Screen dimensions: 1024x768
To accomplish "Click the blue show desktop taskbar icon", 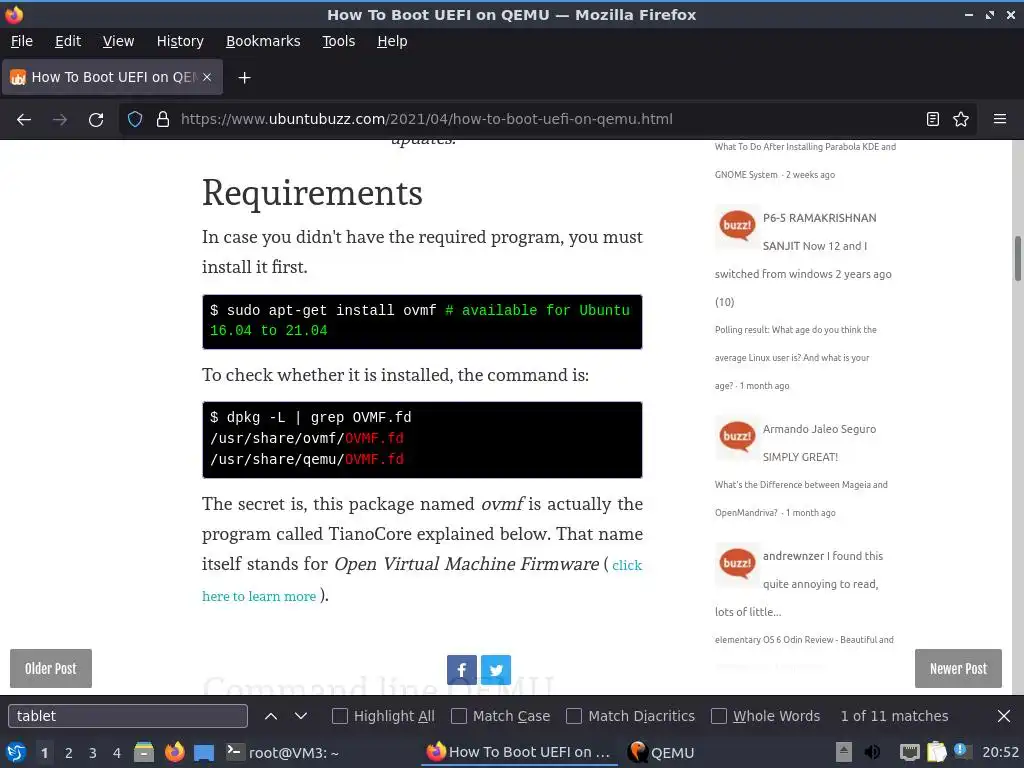I will [204, 752].
